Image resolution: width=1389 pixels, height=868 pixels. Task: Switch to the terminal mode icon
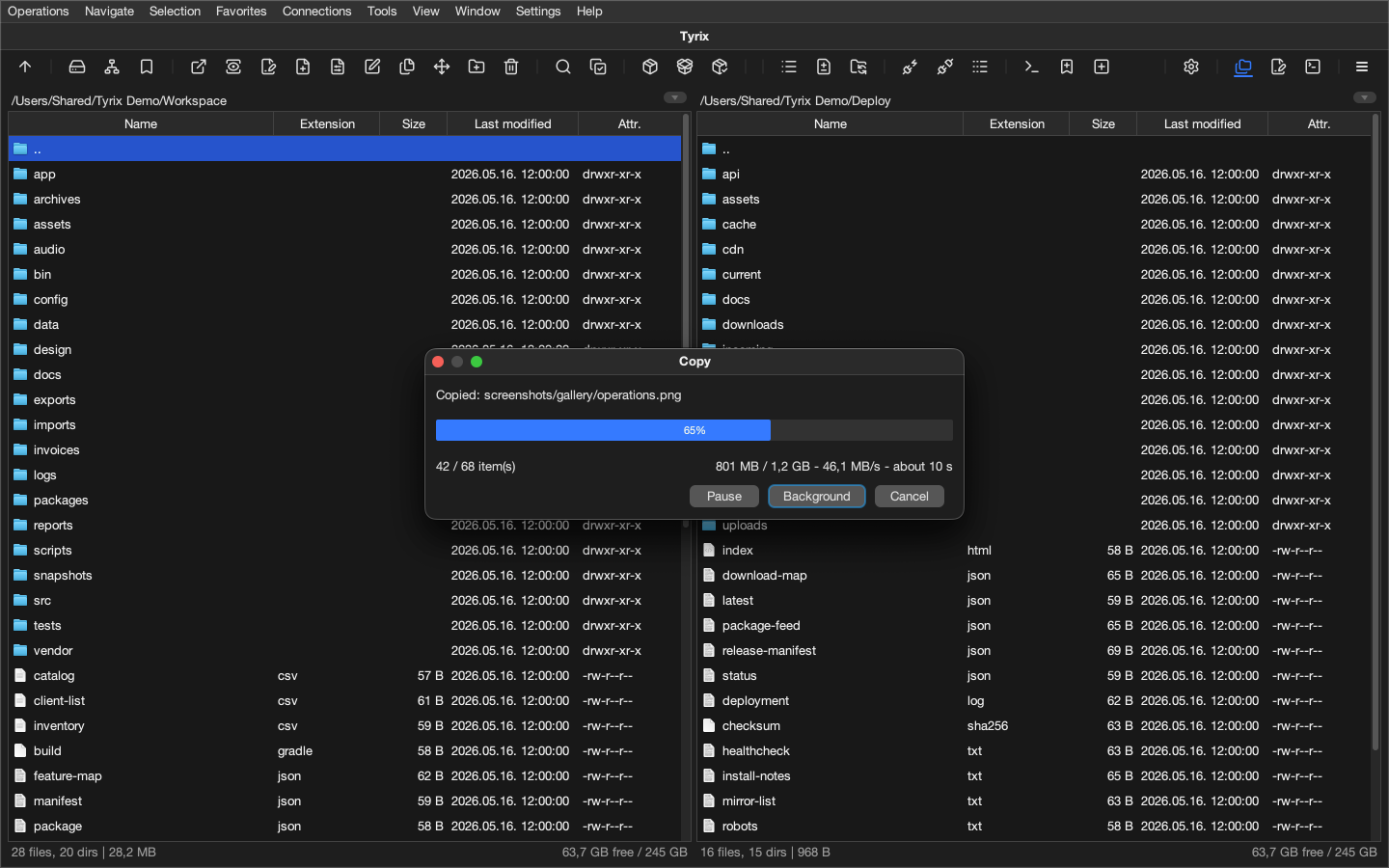click(x=1313, y=67)
